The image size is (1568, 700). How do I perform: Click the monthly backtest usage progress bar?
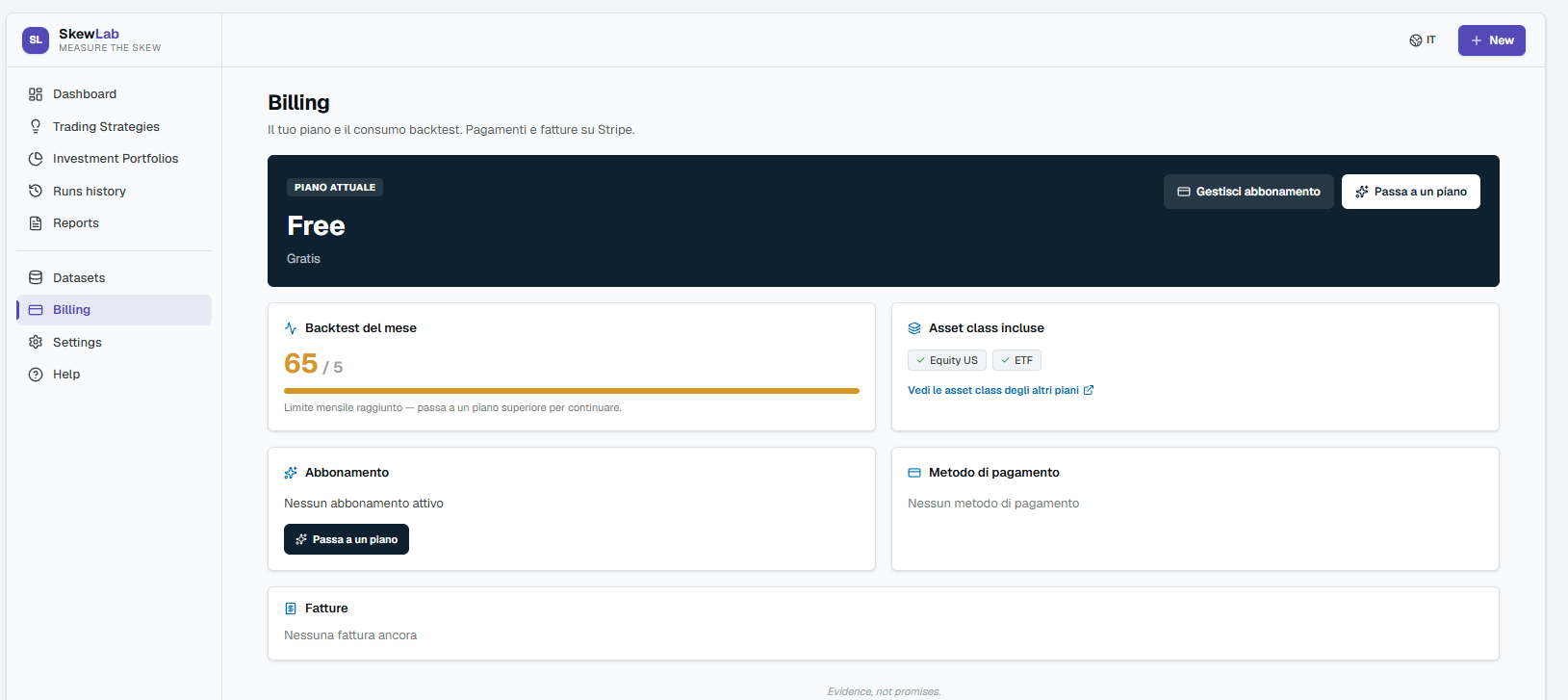click(x=572, y=391)
